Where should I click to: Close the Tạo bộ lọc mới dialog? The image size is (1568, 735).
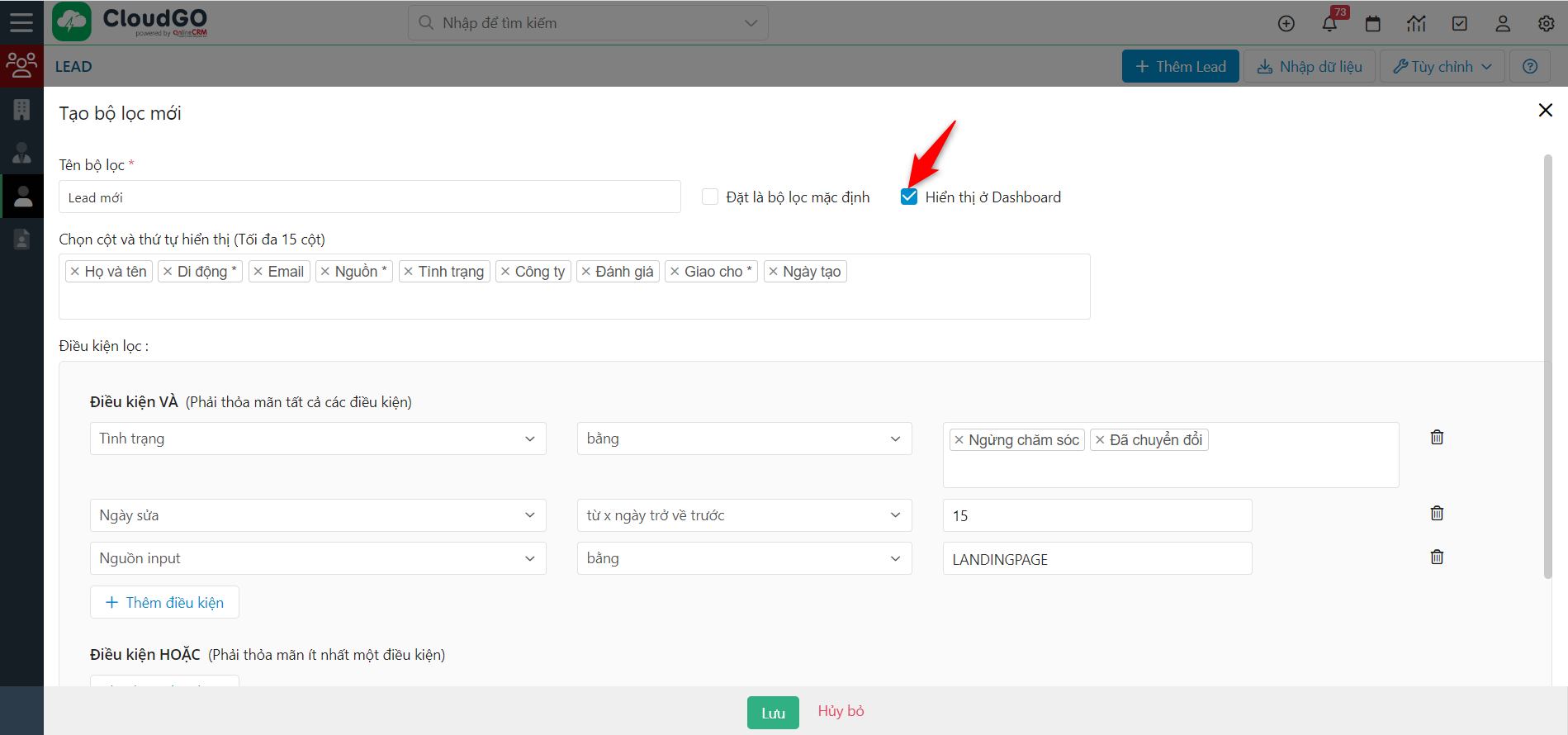1546,110
